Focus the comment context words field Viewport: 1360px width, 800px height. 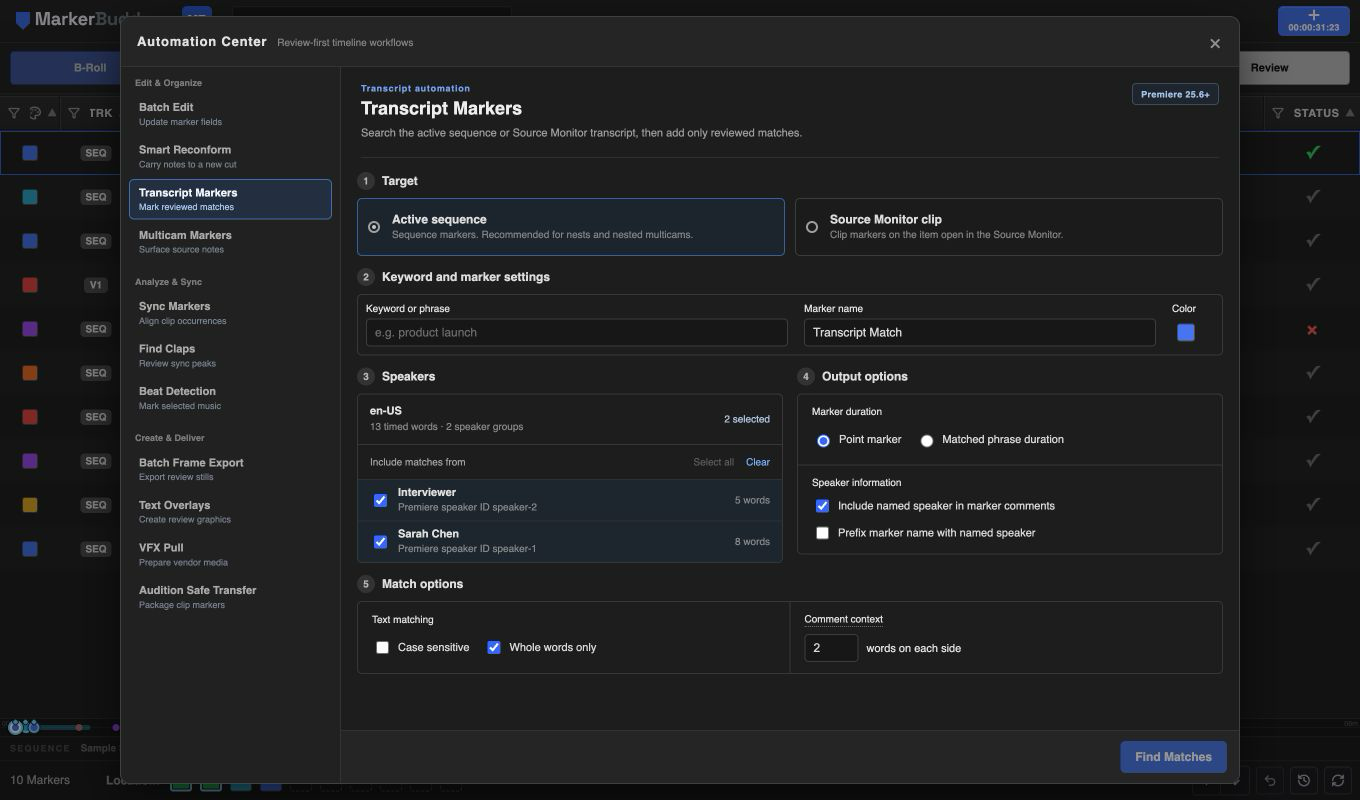pos(831,648)
